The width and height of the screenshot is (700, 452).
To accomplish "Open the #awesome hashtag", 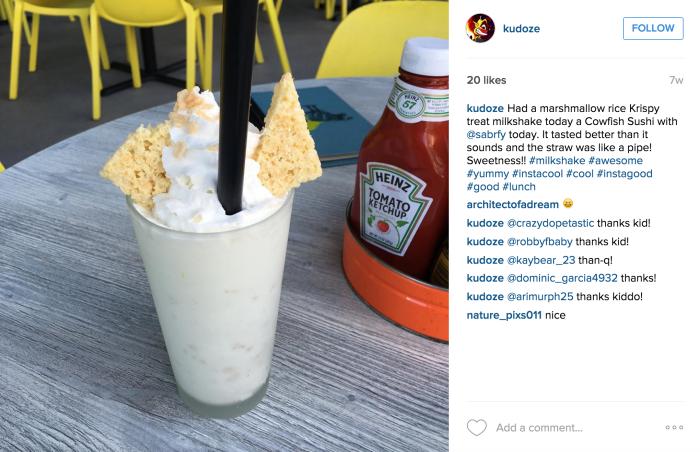I will pyautogui.click(x=615, y=160).
